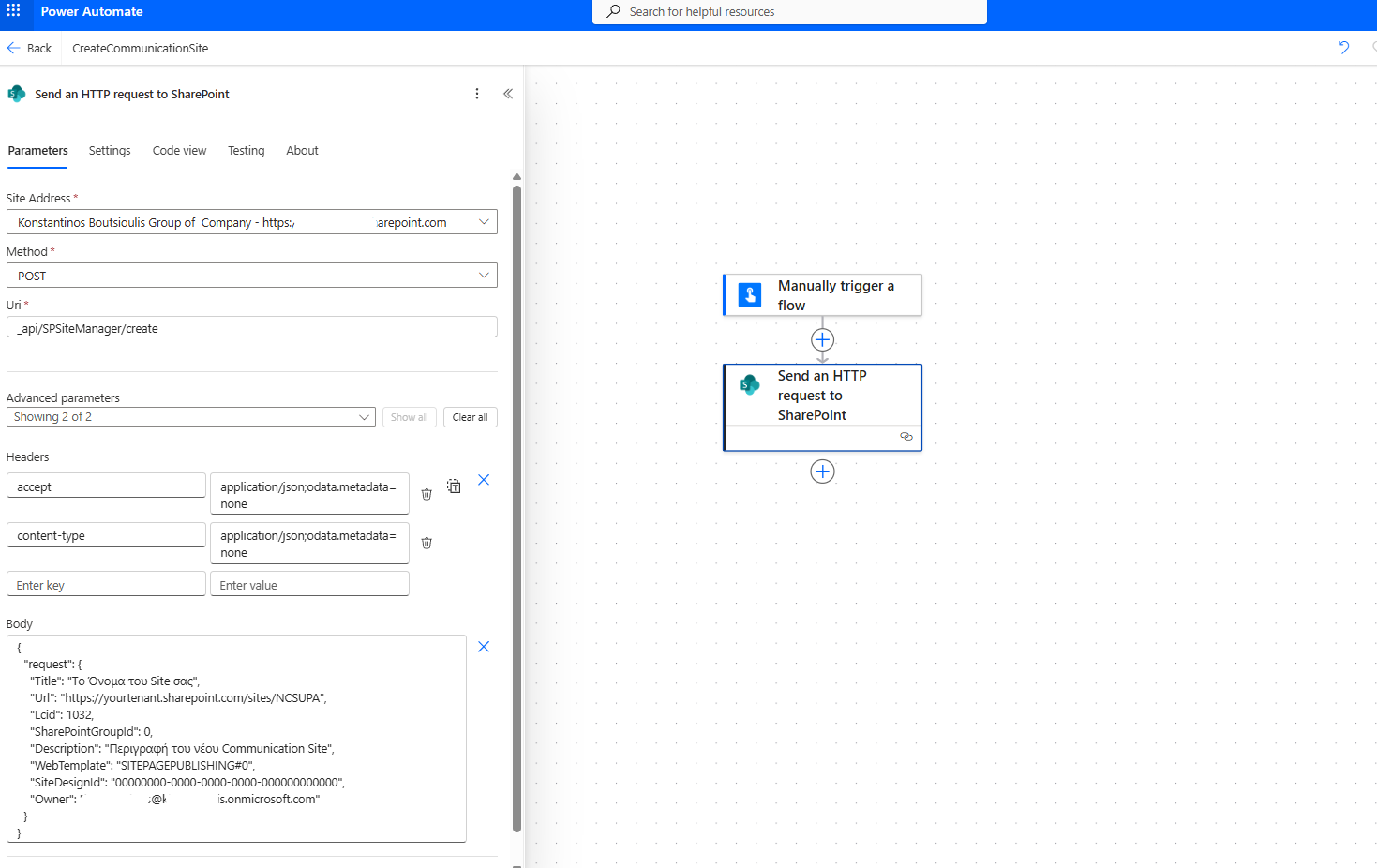Add a new step after SharePoint action
The width and height of the screenshot is (1377, 868).
pyautogui.click(x=822, y=471)
